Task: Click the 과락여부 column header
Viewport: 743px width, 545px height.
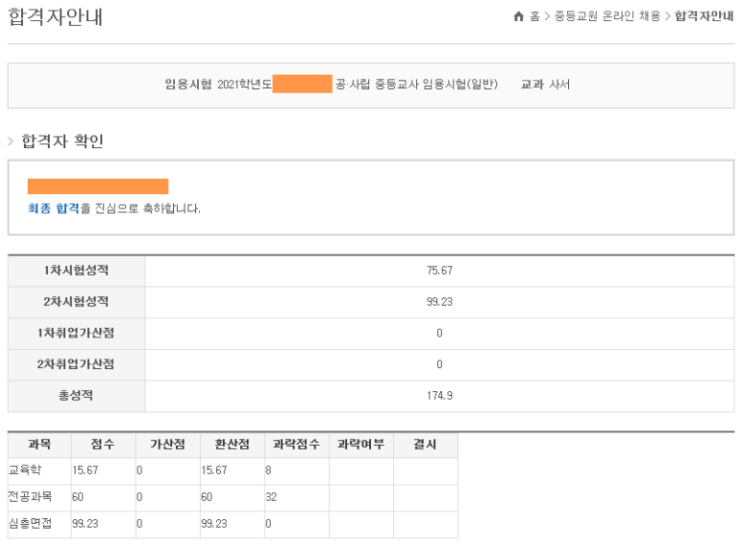Action: tap(361, 444)
